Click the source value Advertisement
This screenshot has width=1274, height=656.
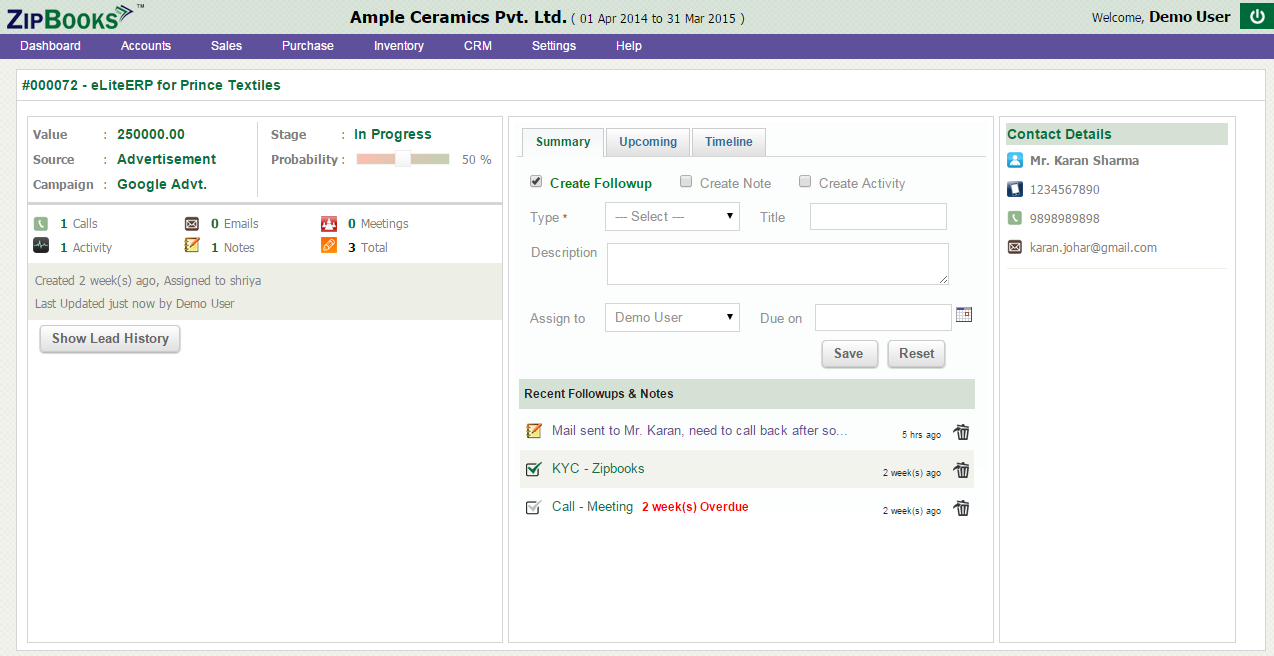167,160
